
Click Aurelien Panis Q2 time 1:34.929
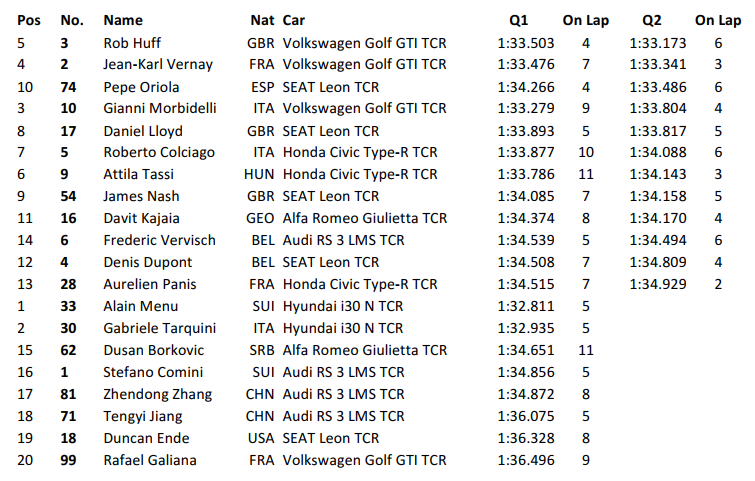pos(658,284)
